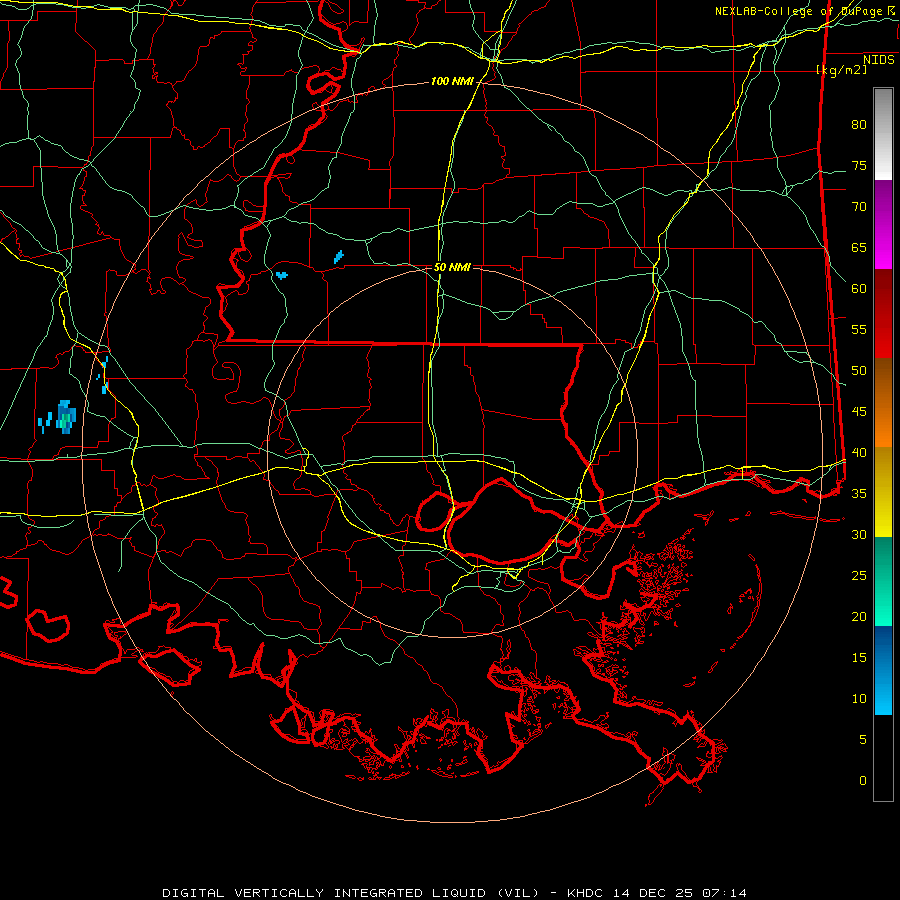This screenshot has width=900, height=900.
Task: Select the 65 value on the color scale
Action: pyautogui.click(x=859, y=247)
